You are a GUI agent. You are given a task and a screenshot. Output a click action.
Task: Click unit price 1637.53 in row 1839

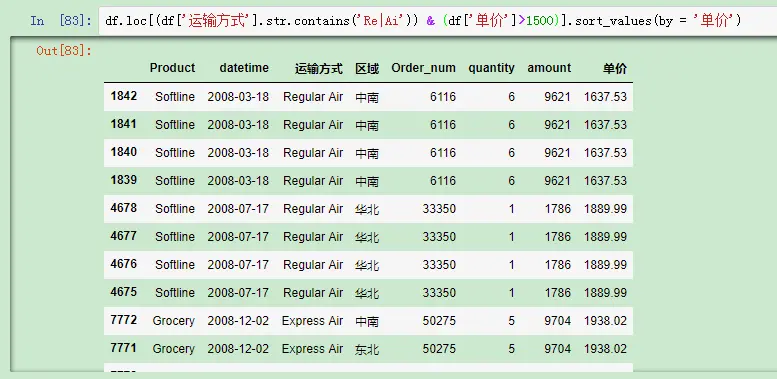(606, 181)
